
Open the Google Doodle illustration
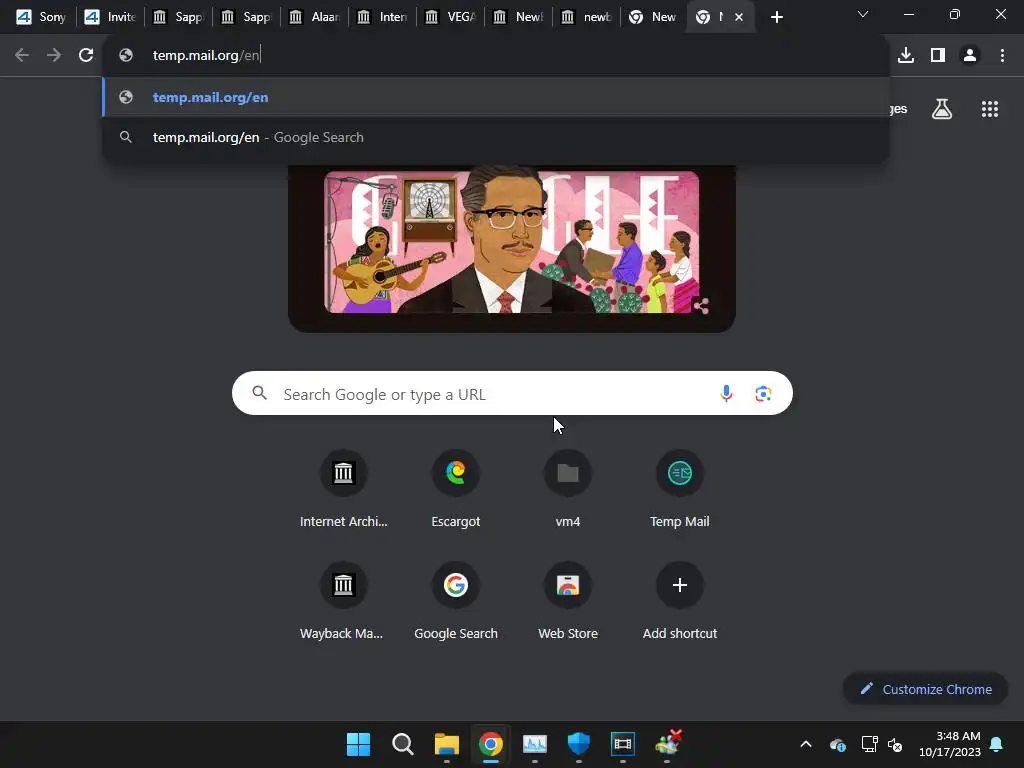click(x=511, y=242)
